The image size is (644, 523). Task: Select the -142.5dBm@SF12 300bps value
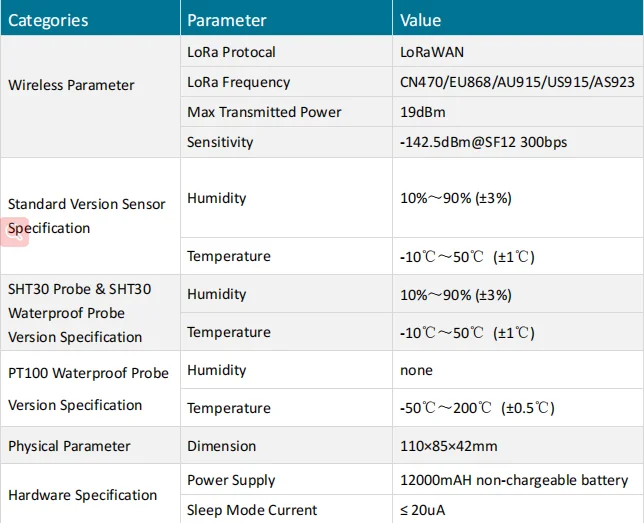click(483, 142)
